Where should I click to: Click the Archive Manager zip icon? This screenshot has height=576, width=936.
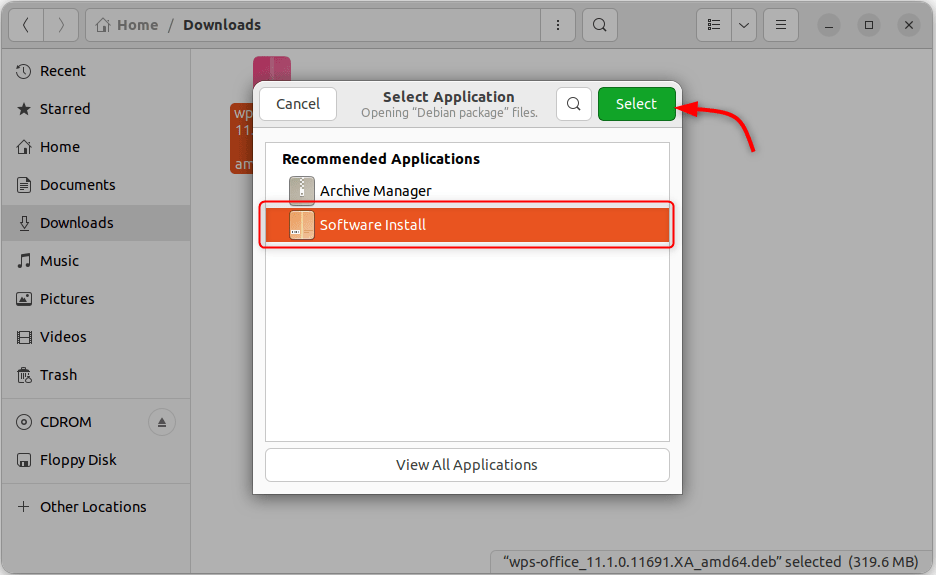(301, 191)
